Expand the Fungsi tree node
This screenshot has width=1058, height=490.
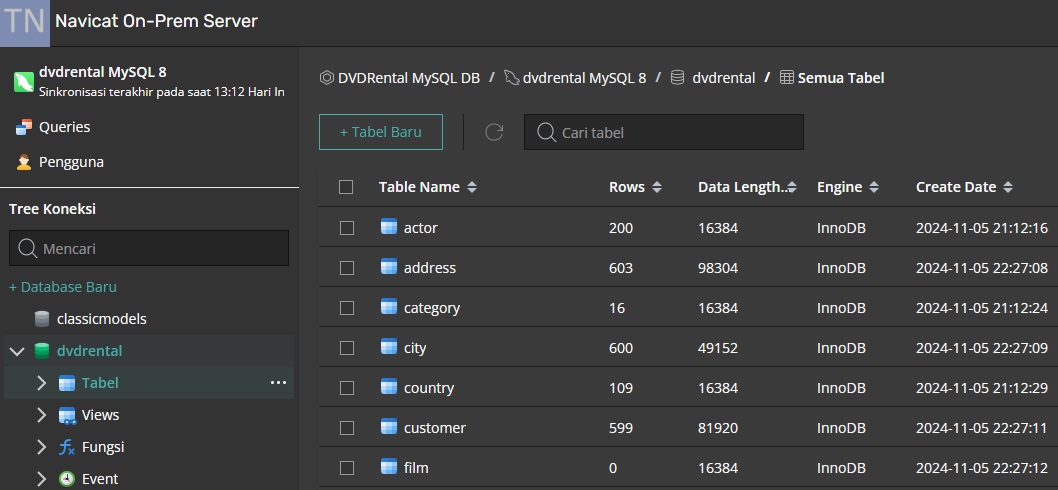tap(41, 447)
